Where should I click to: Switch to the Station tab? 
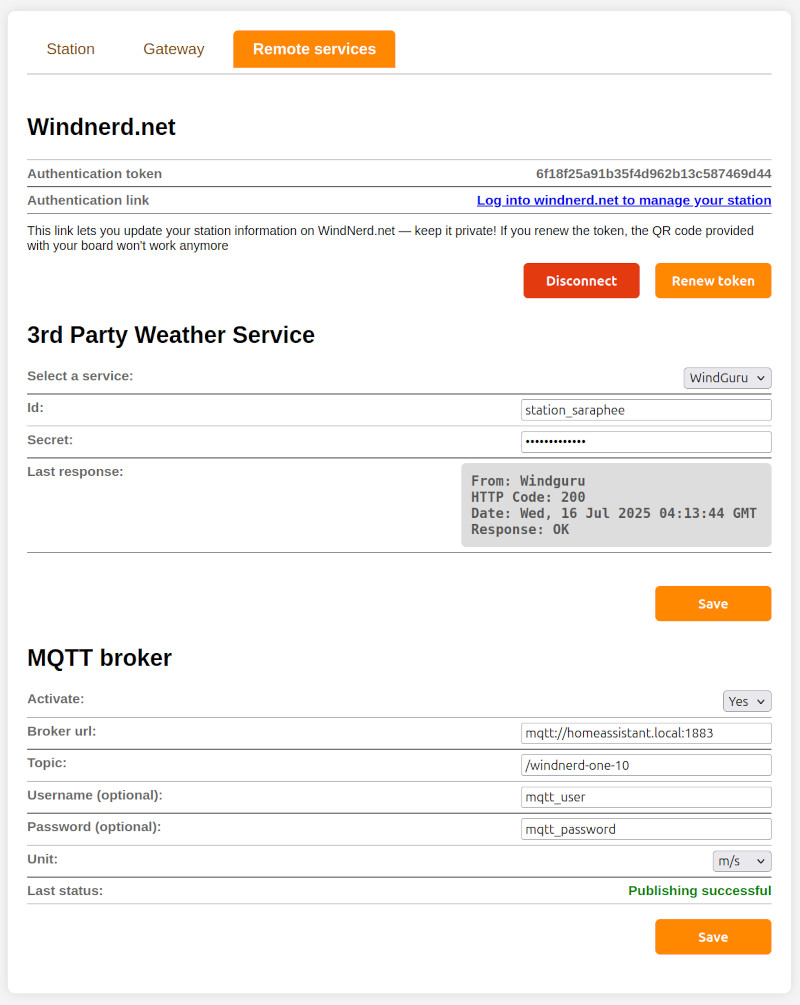(70, 49)
